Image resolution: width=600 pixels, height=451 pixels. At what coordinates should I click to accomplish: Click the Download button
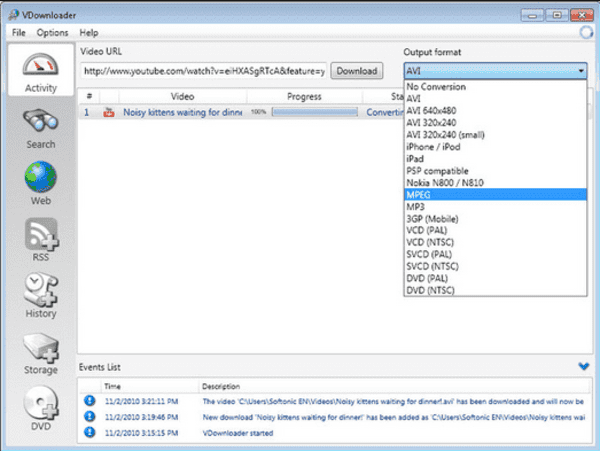(x=356, y=71)
